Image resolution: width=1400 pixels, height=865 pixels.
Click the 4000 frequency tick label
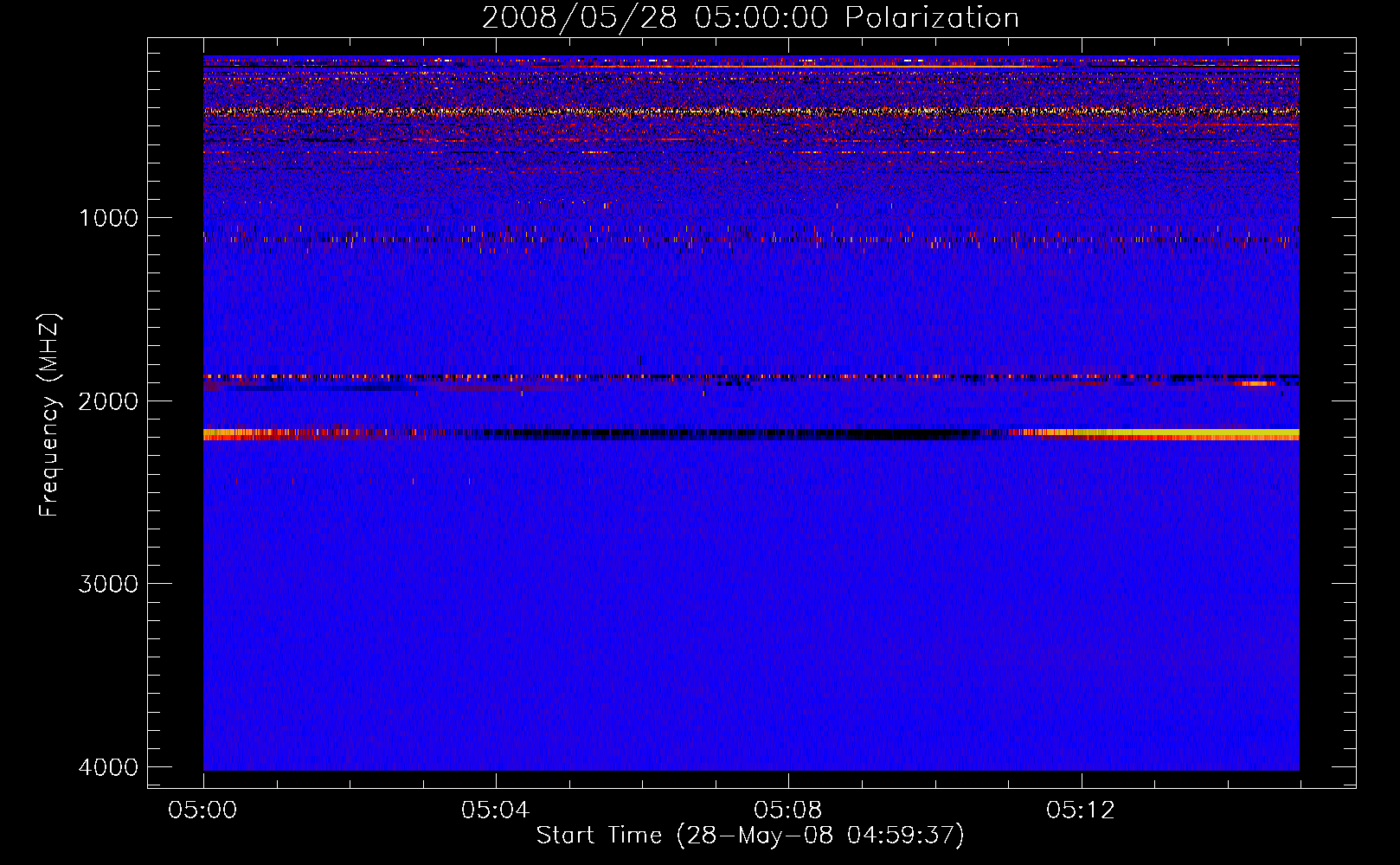108,767
